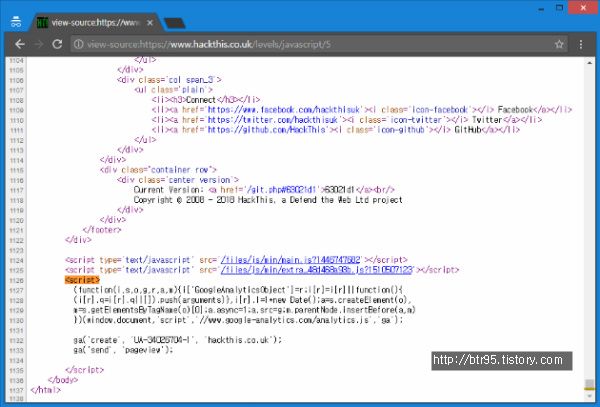
Task: Click the /git.php href text
Action: click(x=281, y=190)
